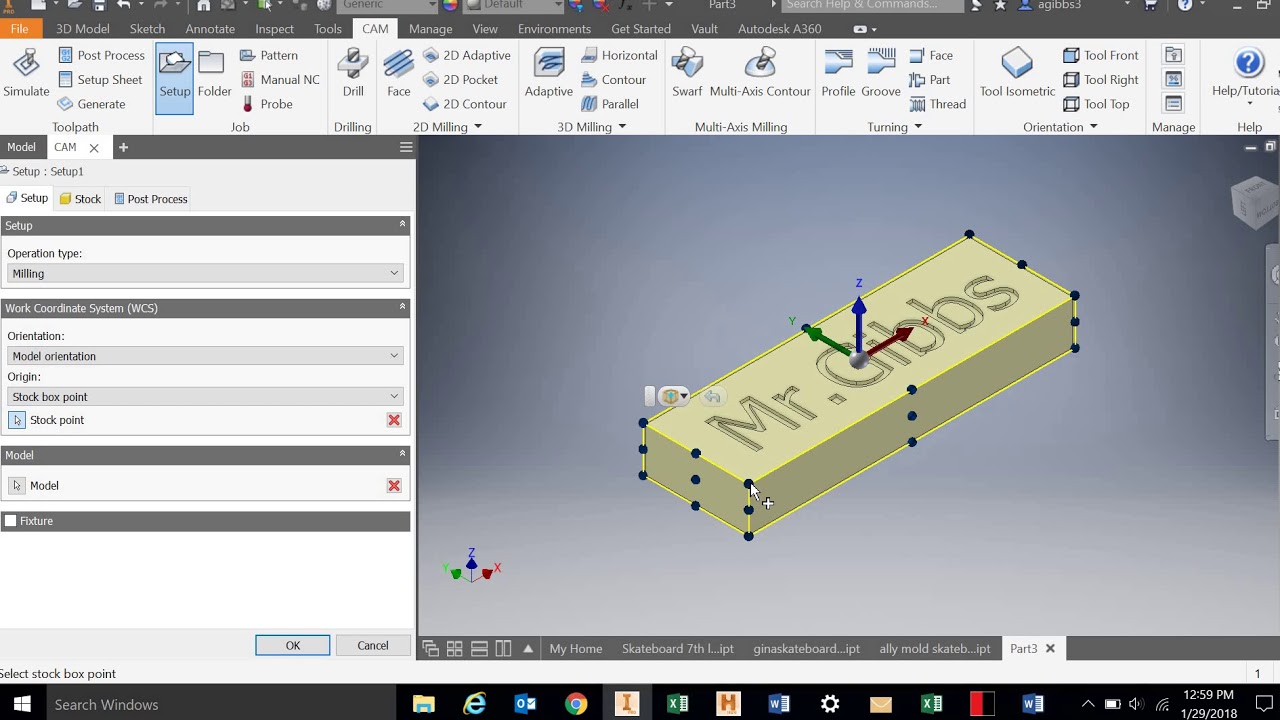This screenshot has height=720, width=1280.
Task: Open File Explorer from taskbar
Action: pos(423,705)
